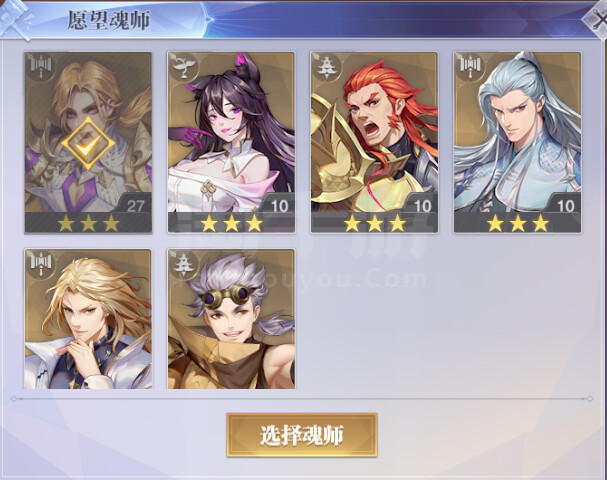Image resolution: width=607 pixels, height=480 pixels.
Task: Click the 愿望魂师 title header
Action: [x=109, y=20]
